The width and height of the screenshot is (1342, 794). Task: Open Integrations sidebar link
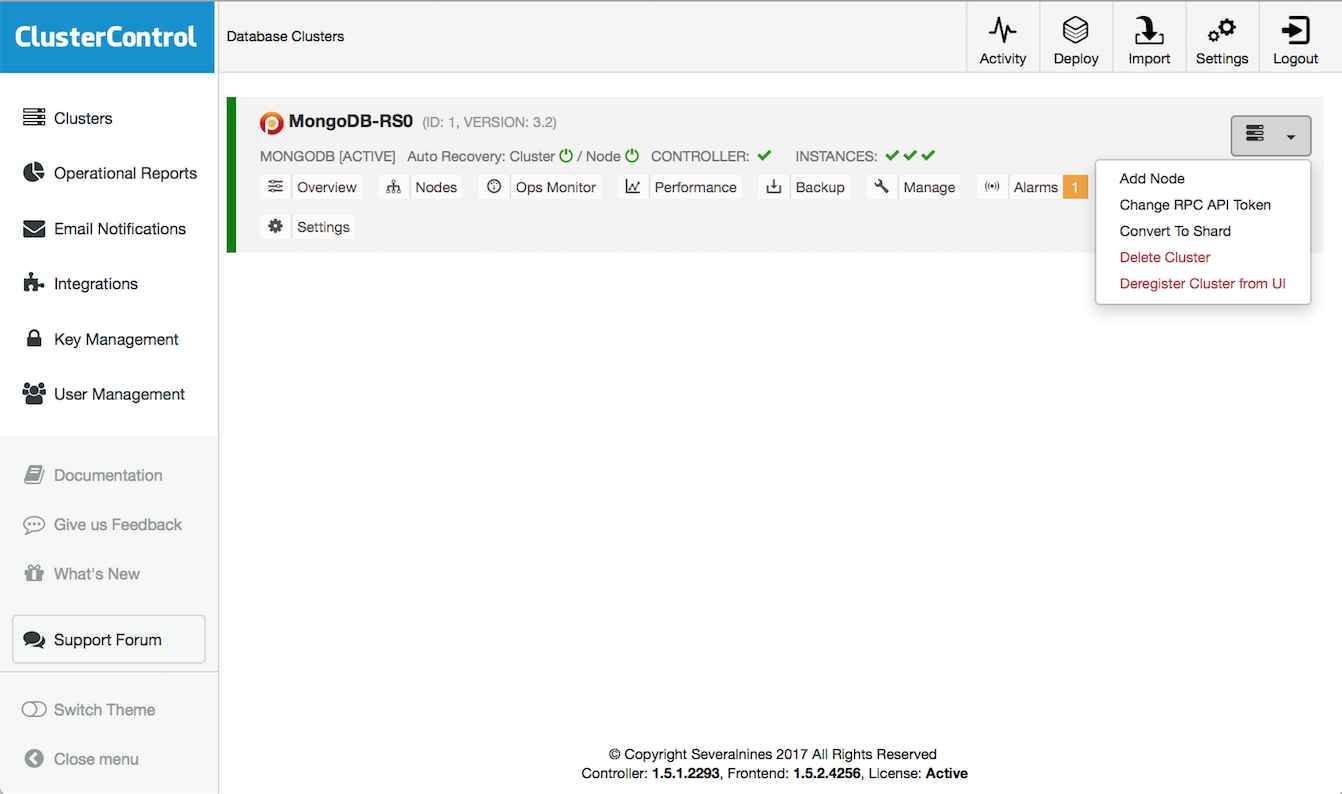coord(96,284)
